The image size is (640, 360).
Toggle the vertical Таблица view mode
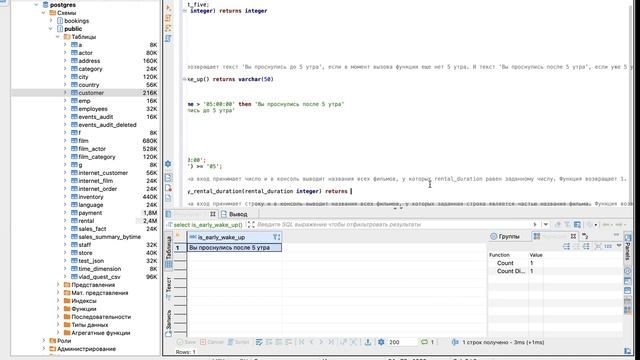[x=169, y=251]
